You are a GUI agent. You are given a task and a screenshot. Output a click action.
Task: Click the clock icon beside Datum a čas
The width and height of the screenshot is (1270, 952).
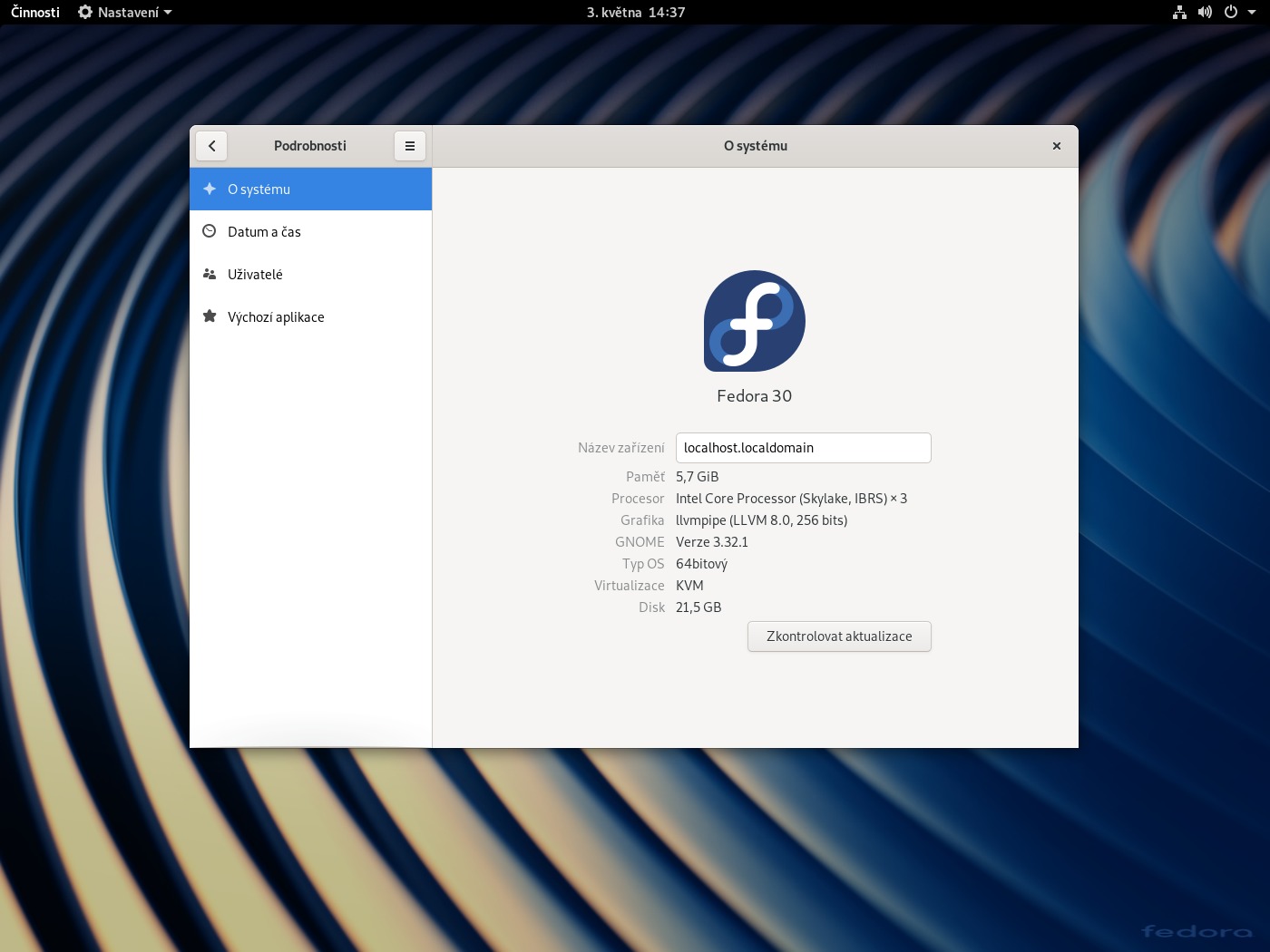click(210, 231)
